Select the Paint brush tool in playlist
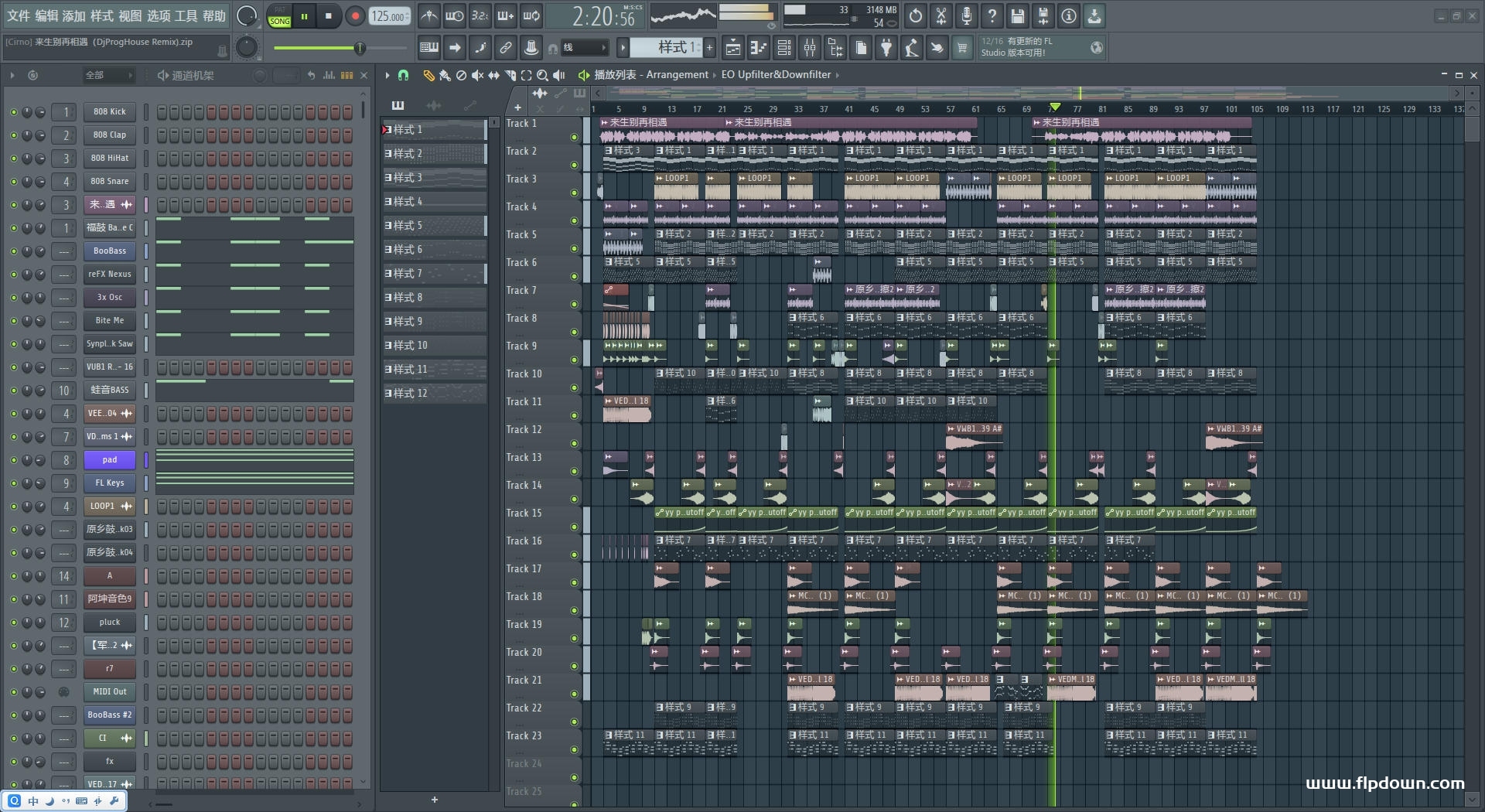Image resolution: width=1485 pixels, height=812 pixels. pyautogui.click(x=445, y=75)
